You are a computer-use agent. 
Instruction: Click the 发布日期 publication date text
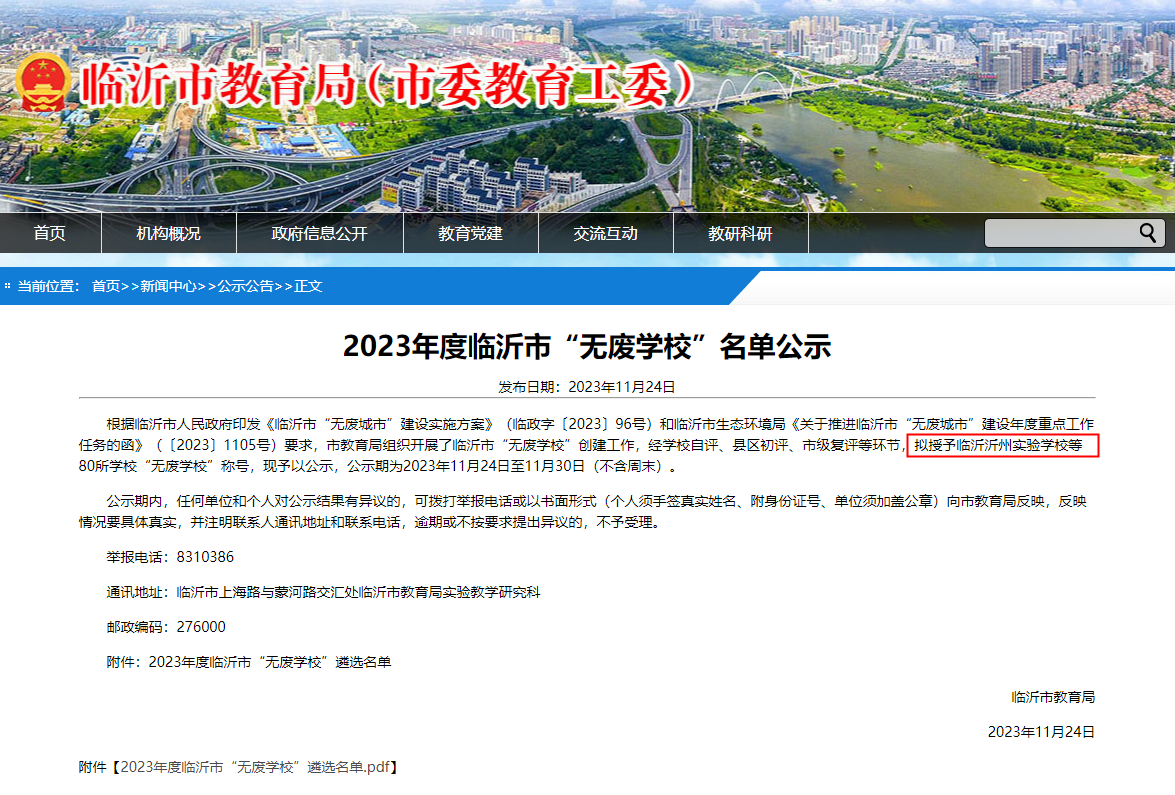587,383
